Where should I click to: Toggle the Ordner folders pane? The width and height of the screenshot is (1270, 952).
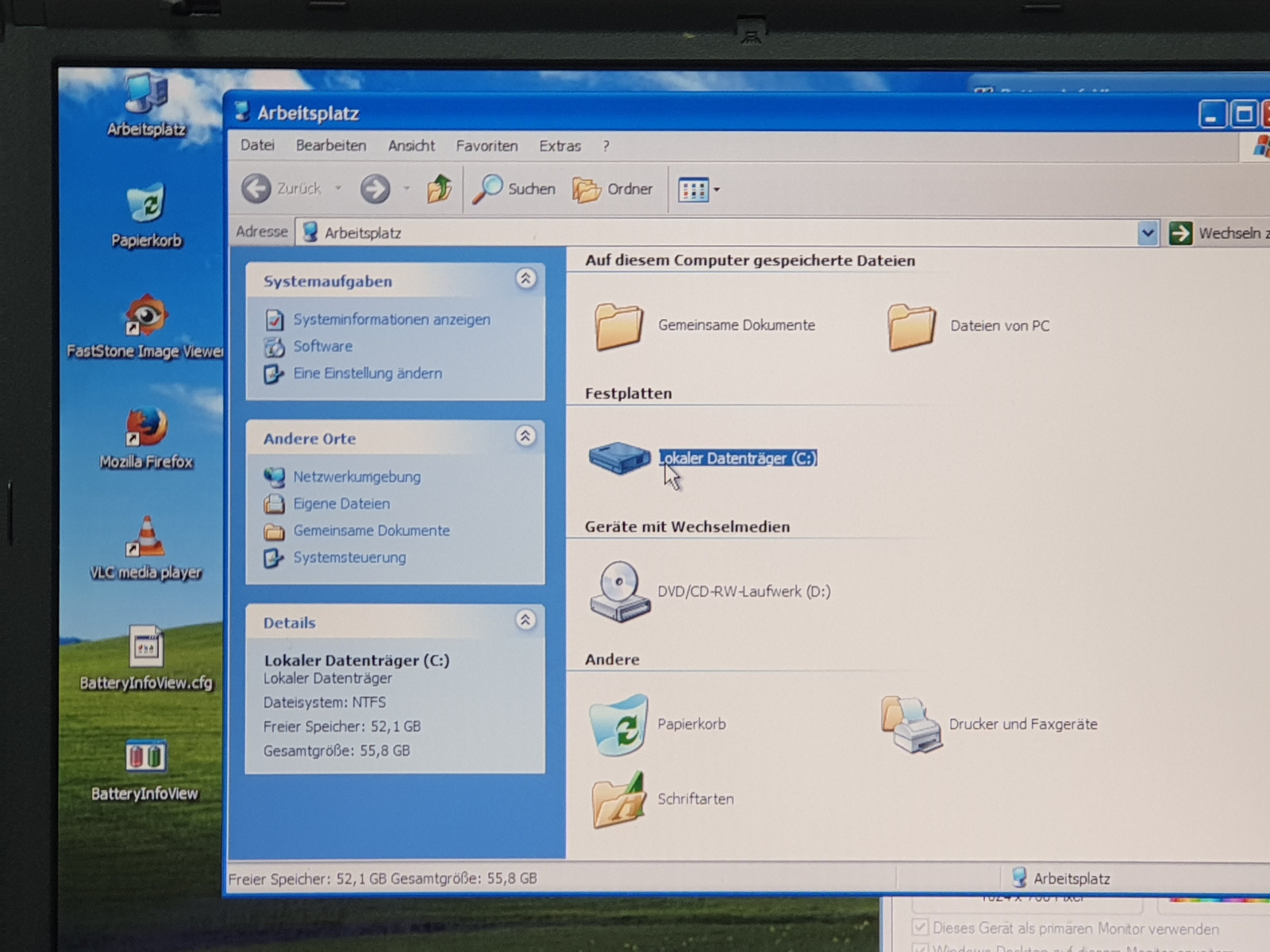613,190
